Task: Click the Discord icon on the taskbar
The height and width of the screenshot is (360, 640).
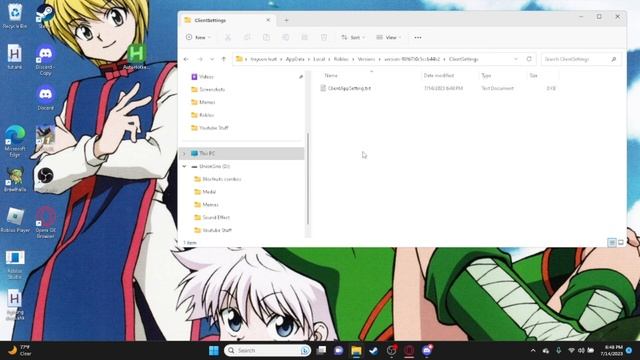Action: (427, 351)
